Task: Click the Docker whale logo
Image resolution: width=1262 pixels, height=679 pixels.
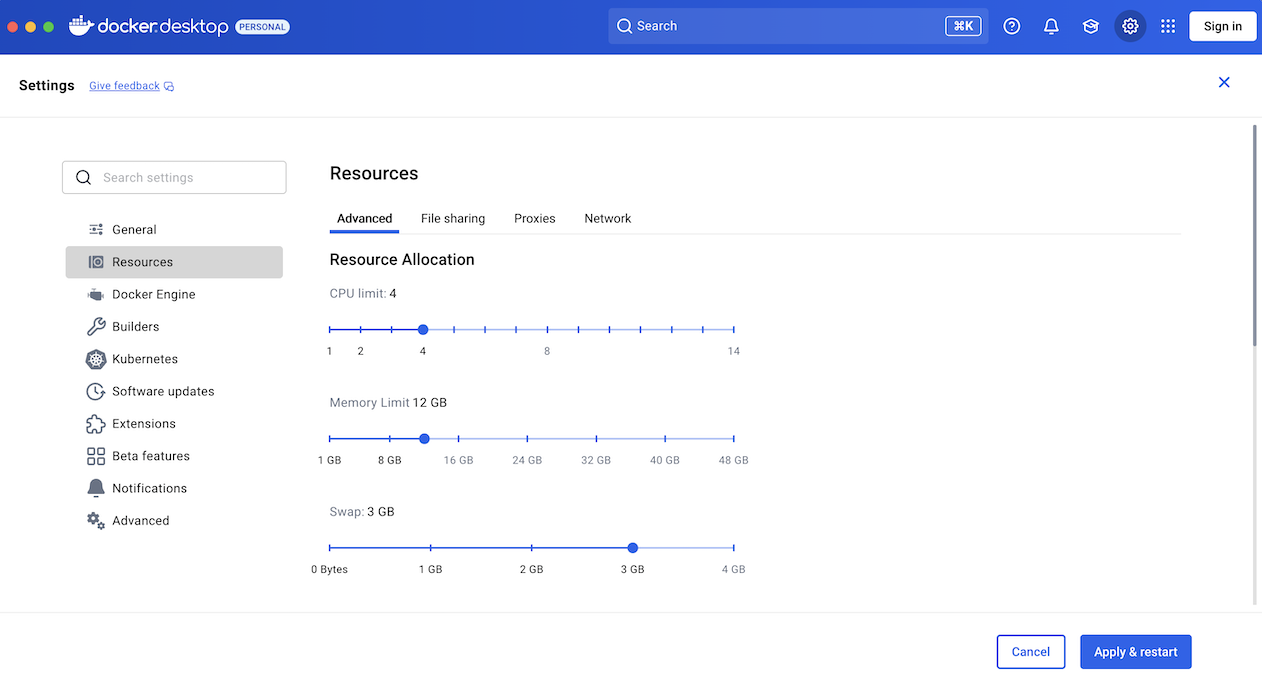Action: 81,26
